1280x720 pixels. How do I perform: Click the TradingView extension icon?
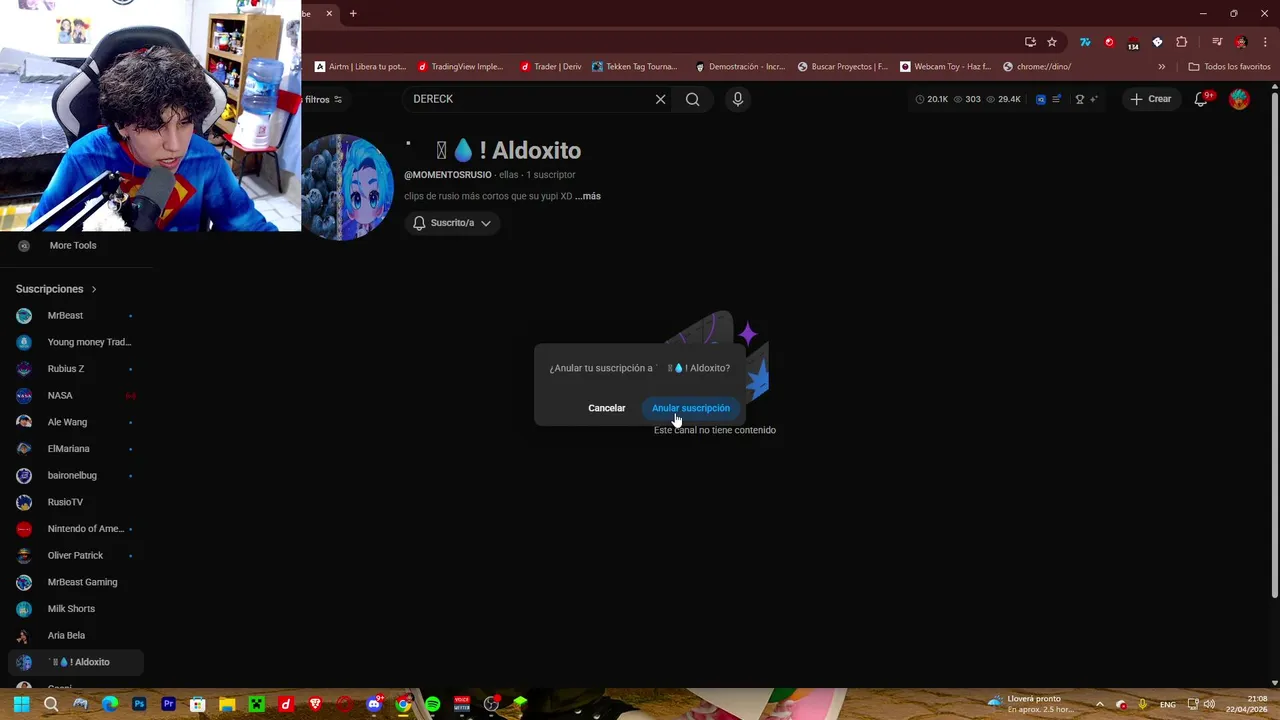1085,42
